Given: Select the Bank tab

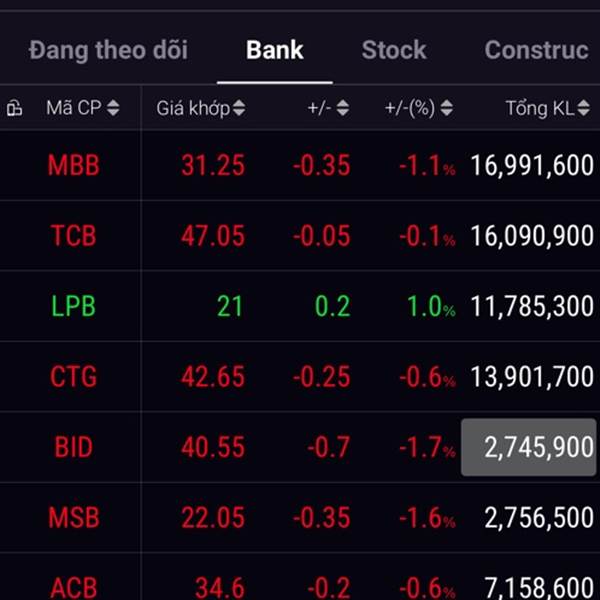Looking at the screenshot, I should coord(274,50).
